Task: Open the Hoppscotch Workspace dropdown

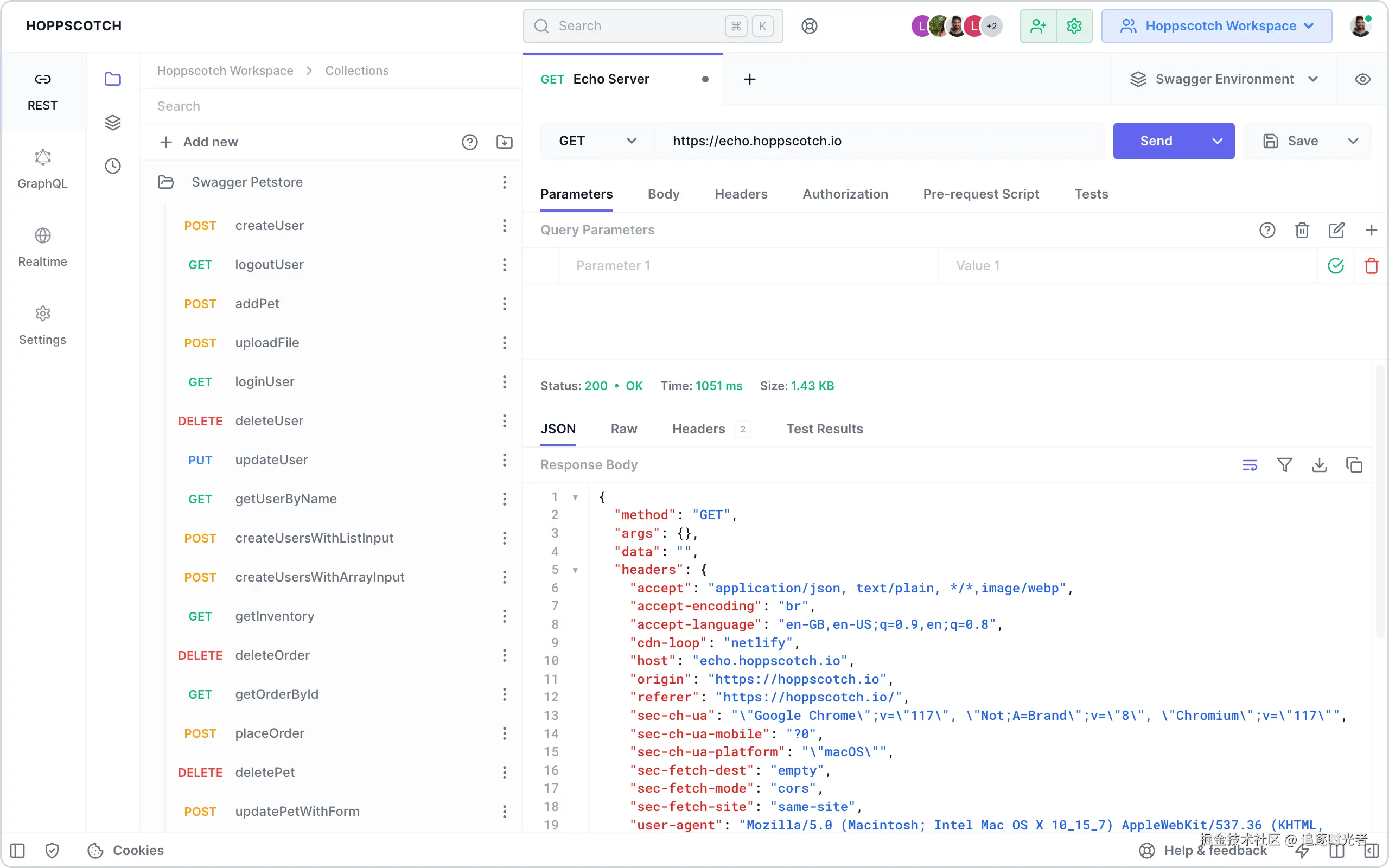Action: (x=1216, y=26)
